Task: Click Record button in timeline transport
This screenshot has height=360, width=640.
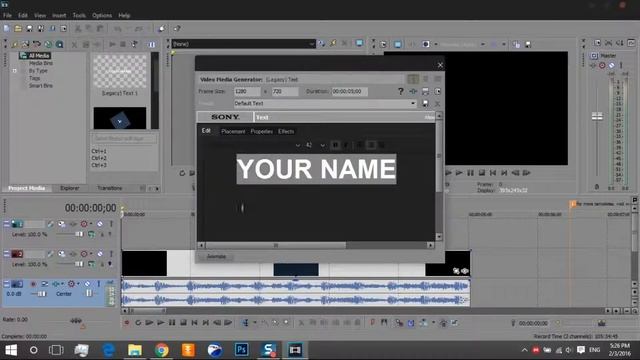Action: pos(127,323)
